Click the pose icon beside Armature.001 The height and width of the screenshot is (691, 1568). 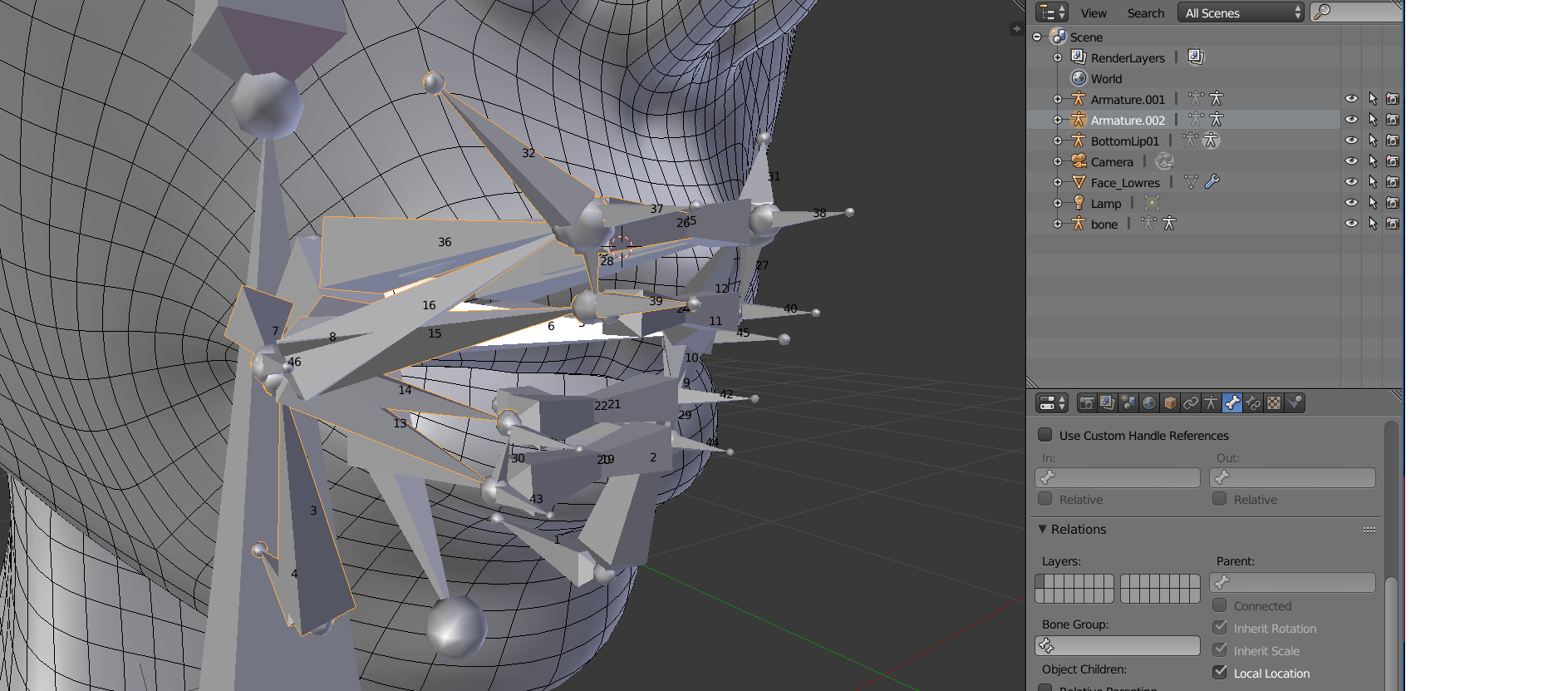pyautogui.click(x=1196, y=98)
